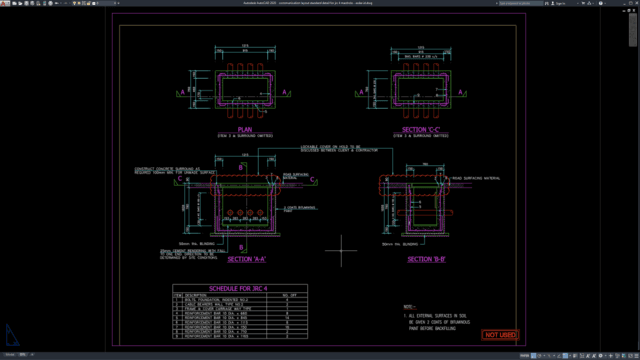The height and width of the screenshot is (360, 640).
Task: Select the 'LOCKABLE COVER ON HOLD' leader note
Action: (x=339, y=149)
